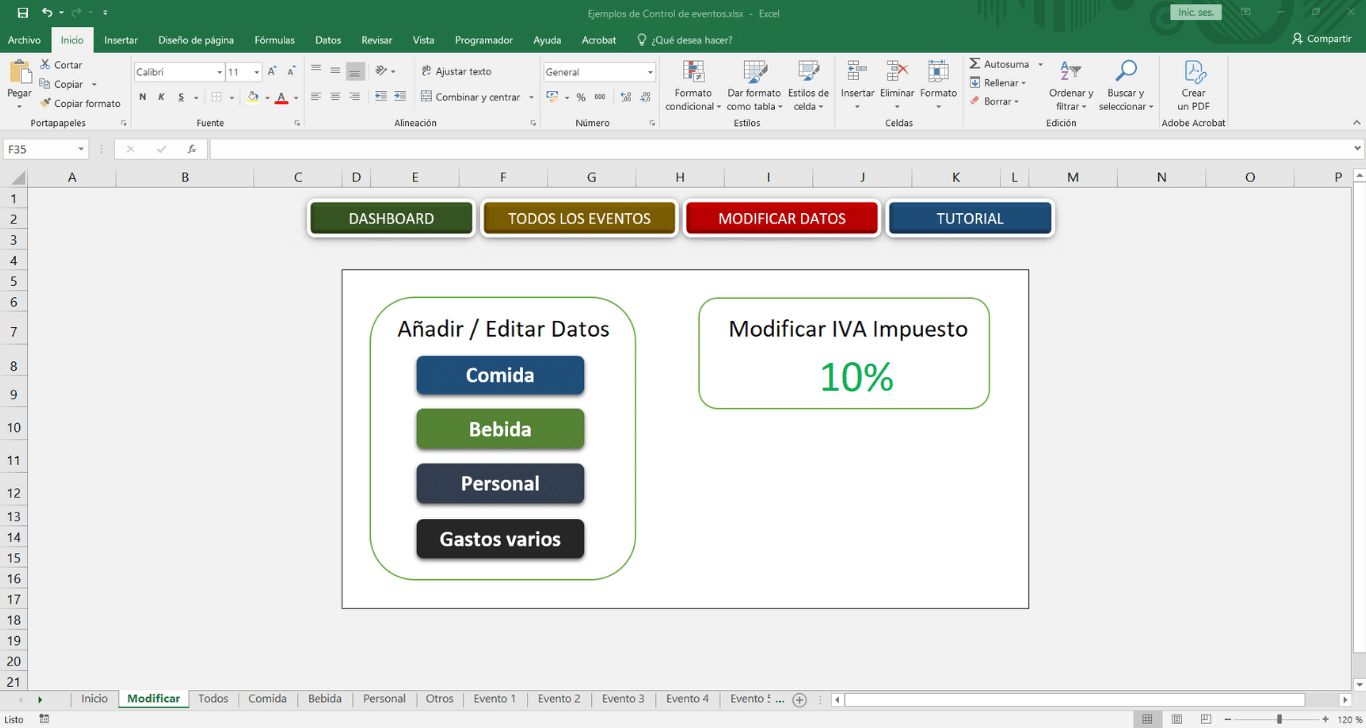Toggle bold formatting (N)
This screenshot has width=1366, height=728.
pyautogui.click(x=143, y=97)
